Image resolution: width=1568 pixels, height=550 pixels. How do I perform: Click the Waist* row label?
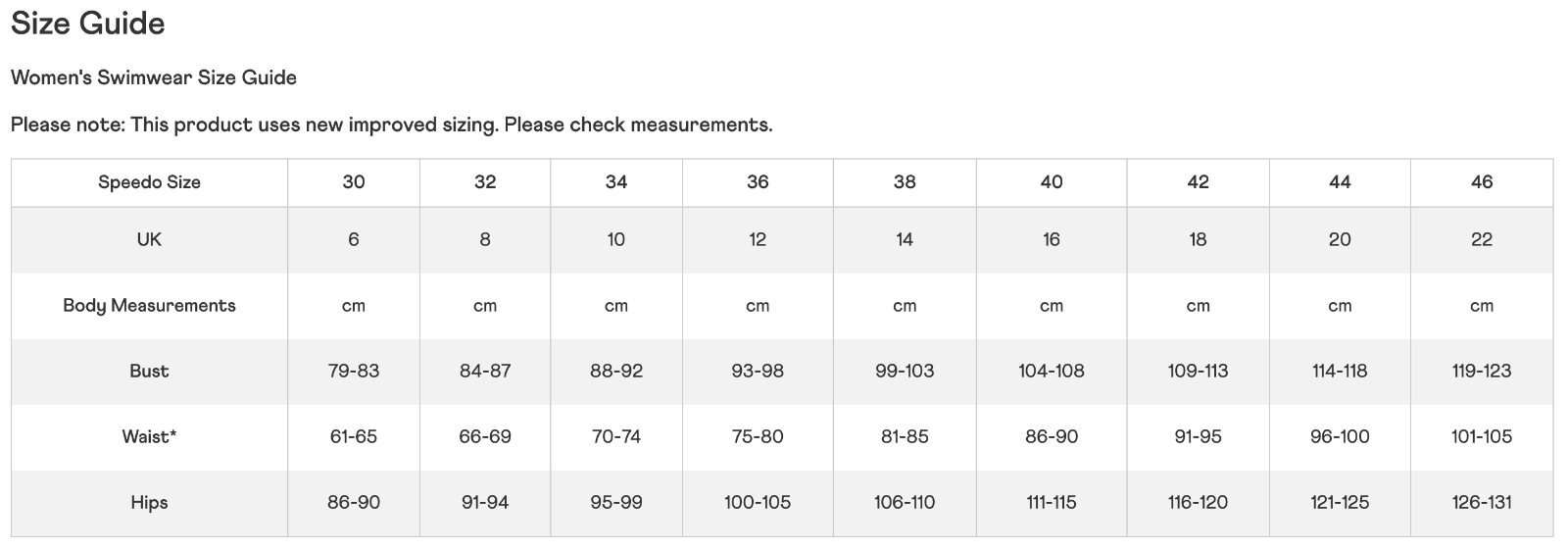click(x=149, y=437)
